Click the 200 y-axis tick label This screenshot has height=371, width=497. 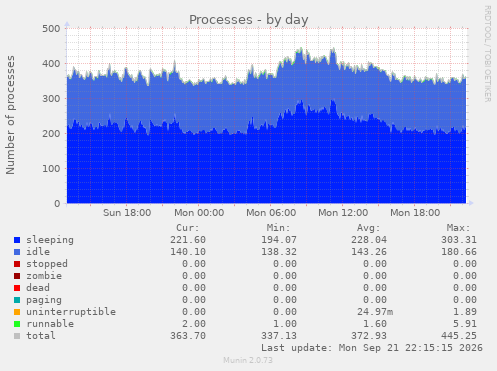[x=51, y=134]
